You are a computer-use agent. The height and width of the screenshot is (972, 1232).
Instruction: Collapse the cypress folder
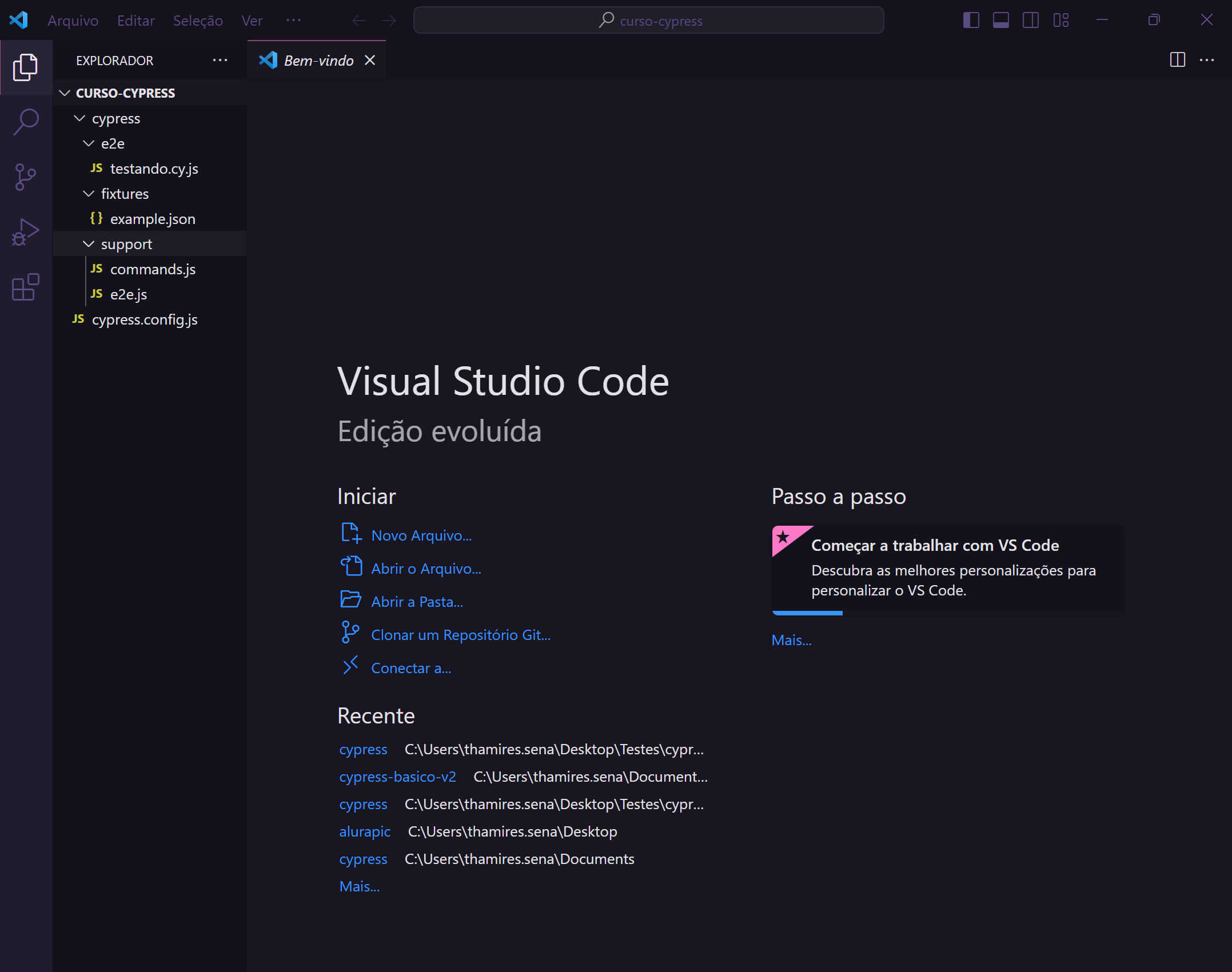[x=79, y=118]
